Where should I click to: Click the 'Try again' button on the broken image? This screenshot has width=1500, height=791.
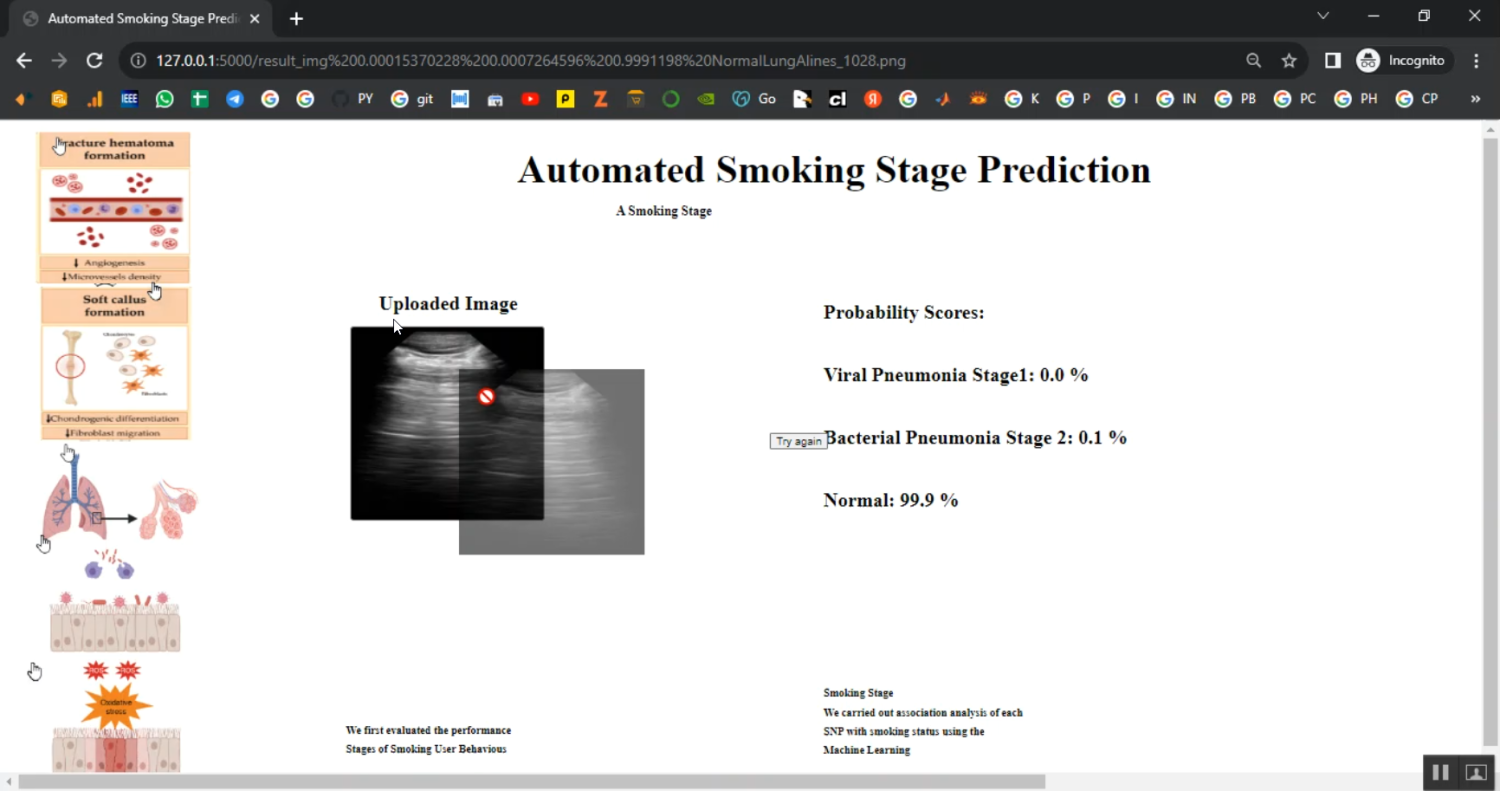pyautogui.click(x=798, y=441)
